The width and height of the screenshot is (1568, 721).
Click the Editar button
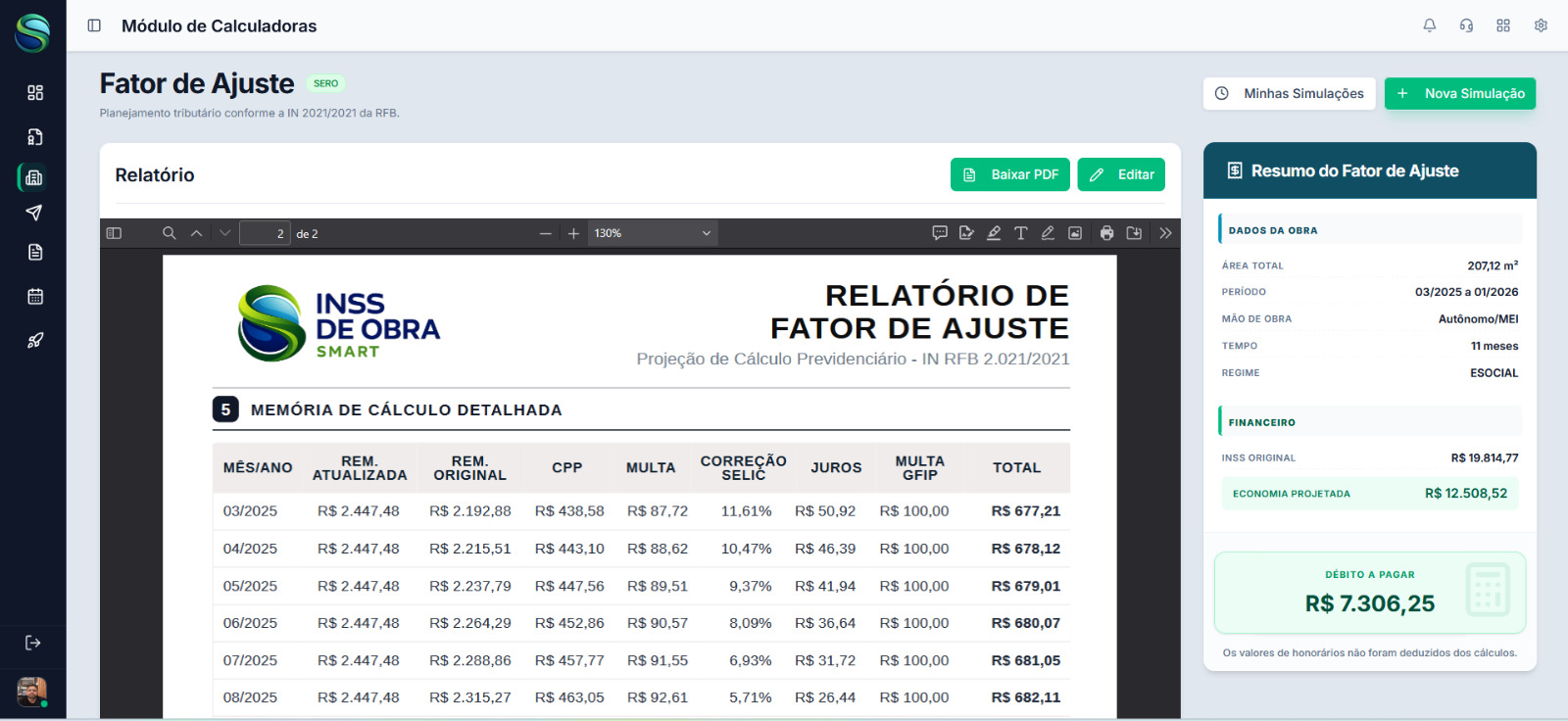(1121, 174)
